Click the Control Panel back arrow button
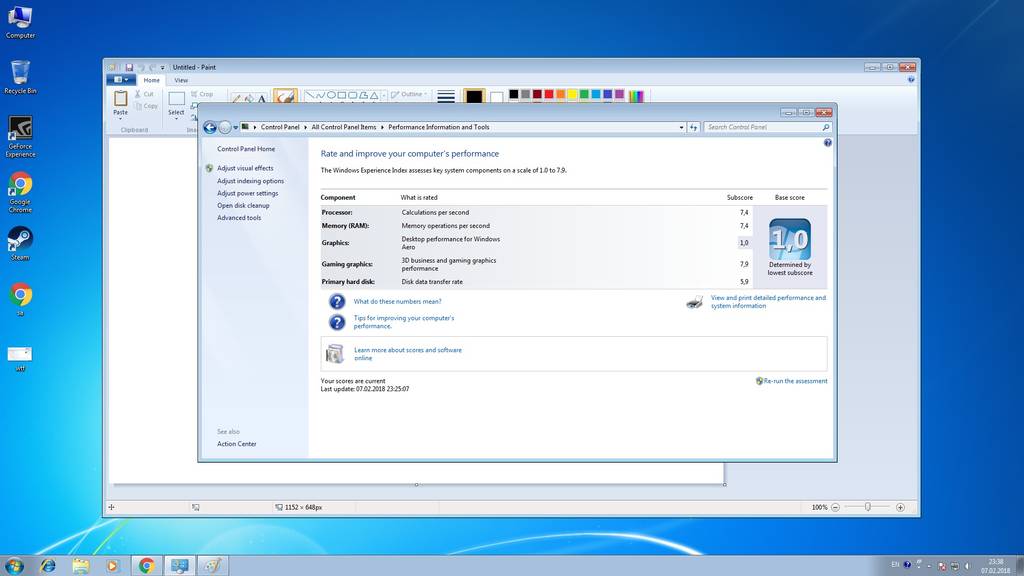1024x576 pixels. [210, 127]
